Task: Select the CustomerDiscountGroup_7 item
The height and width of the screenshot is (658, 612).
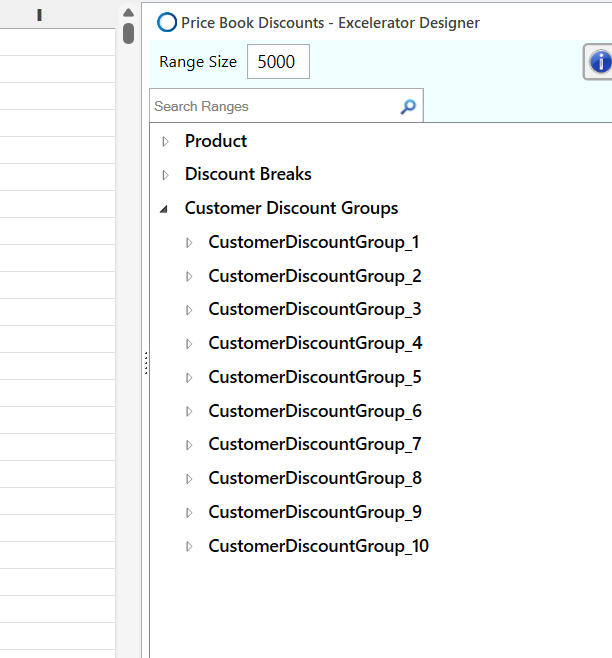Action: pyautogui.click(x=315, y=445)
